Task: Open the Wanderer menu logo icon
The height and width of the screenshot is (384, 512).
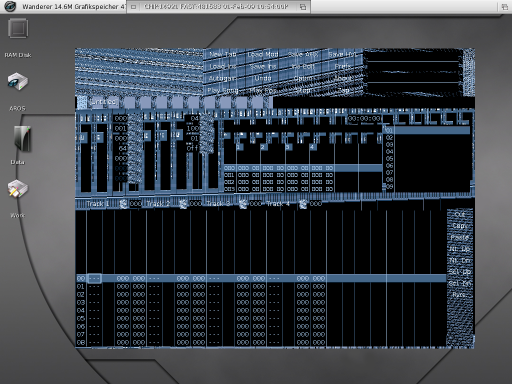Action: click(10, 6)
